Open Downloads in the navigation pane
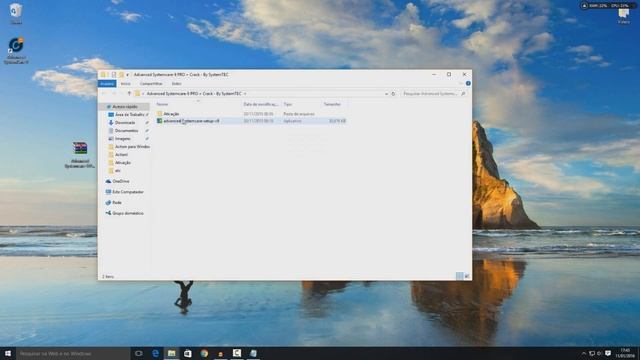This screenshot has width=640, height=360. coord(125,123)
